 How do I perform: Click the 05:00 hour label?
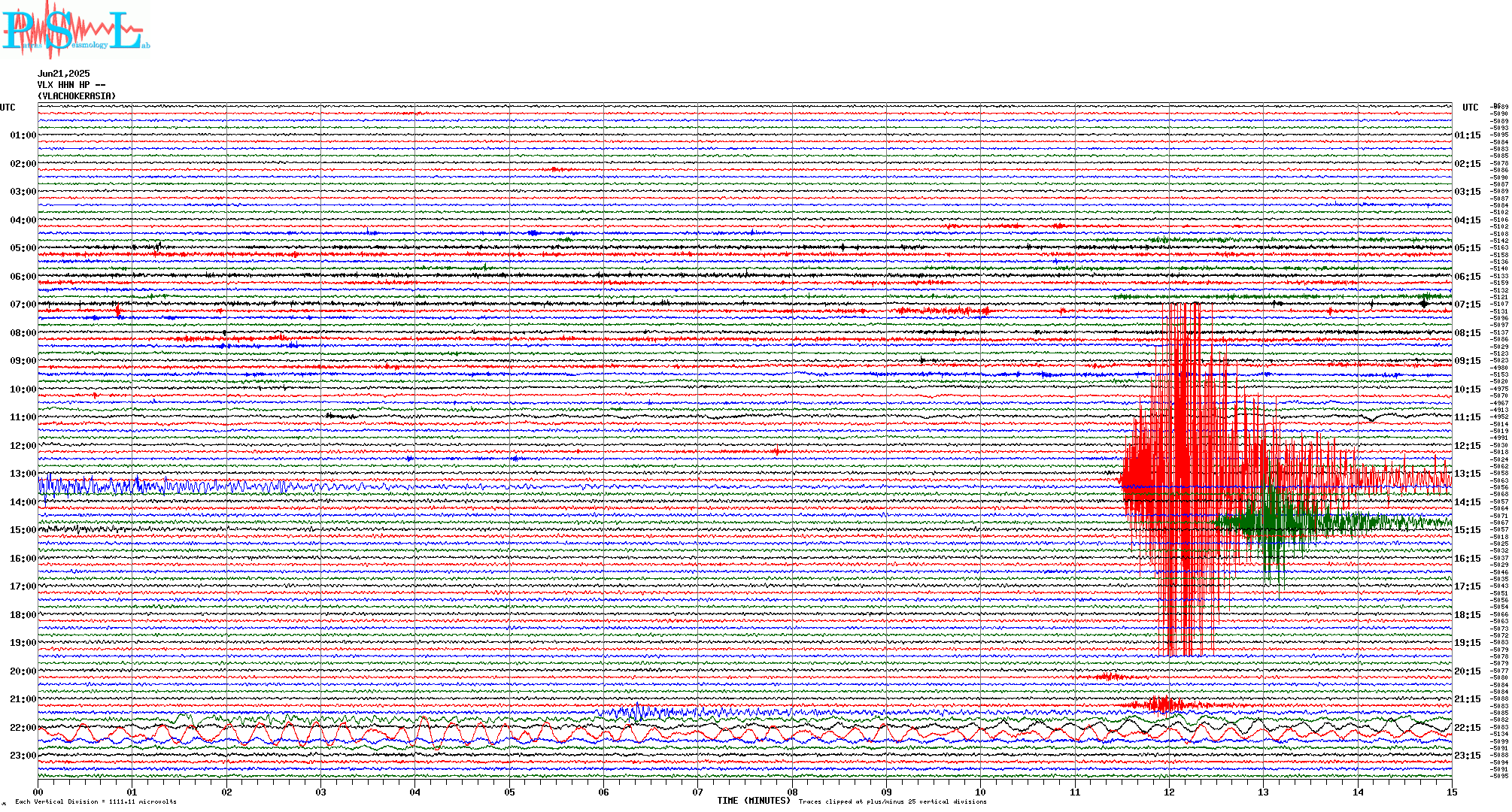click(x=23, y=248)
